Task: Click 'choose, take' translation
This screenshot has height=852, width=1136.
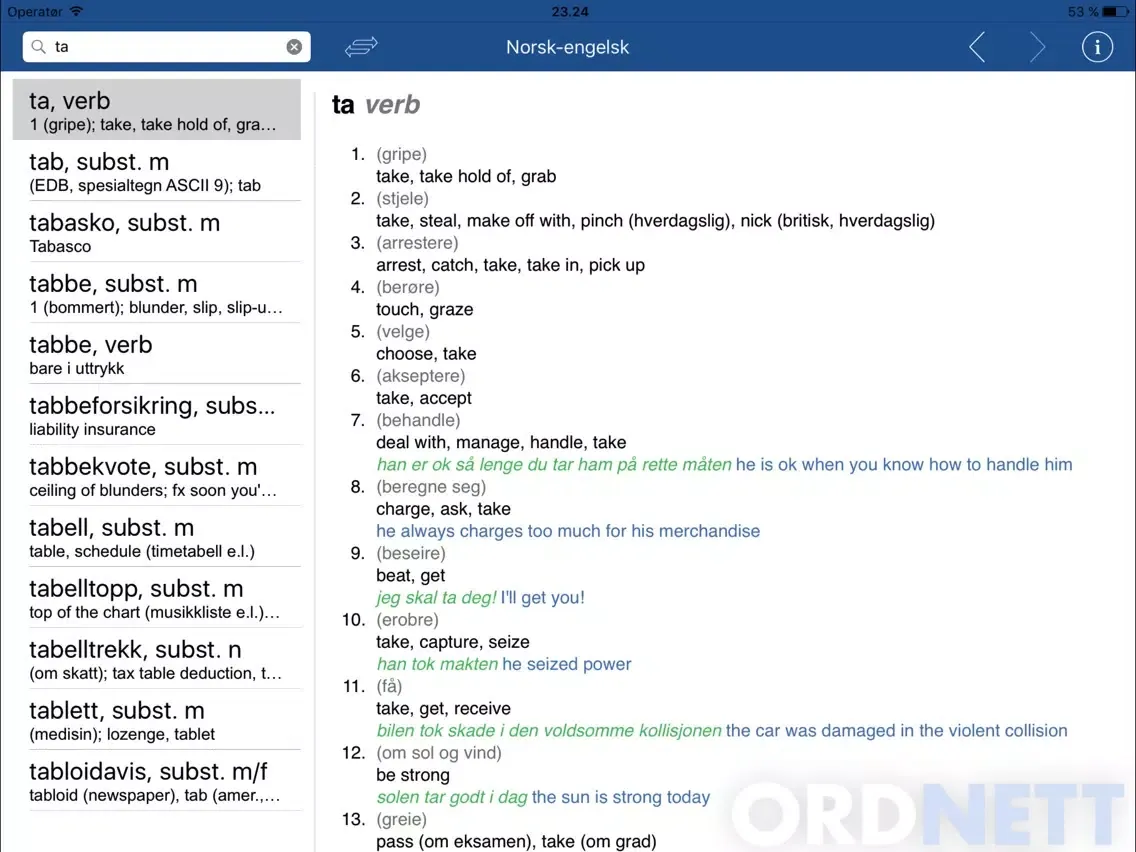Action: (x=426, y=354)
